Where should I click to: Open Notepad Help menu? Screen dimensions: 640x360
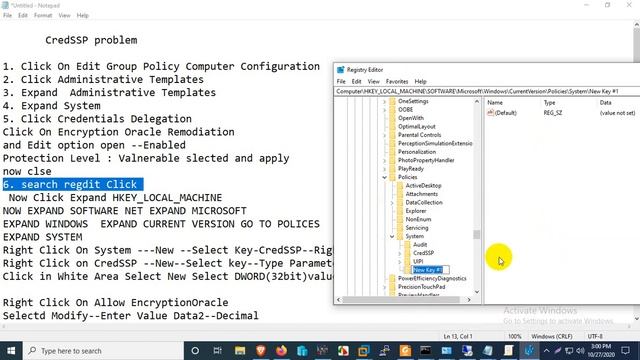[82, 16]
